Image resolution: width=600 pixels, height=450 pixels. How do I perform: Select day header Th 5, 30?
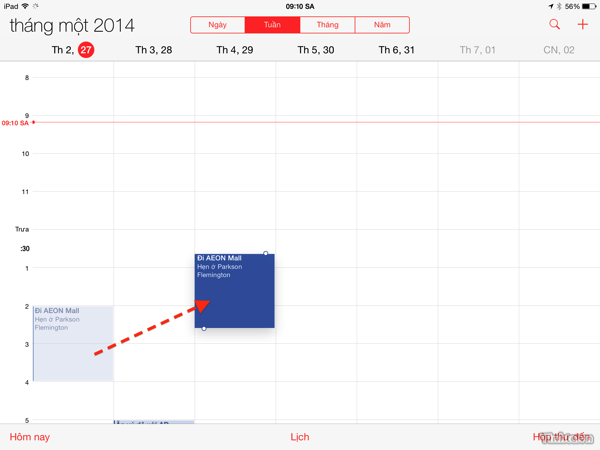tap(316, 50)
